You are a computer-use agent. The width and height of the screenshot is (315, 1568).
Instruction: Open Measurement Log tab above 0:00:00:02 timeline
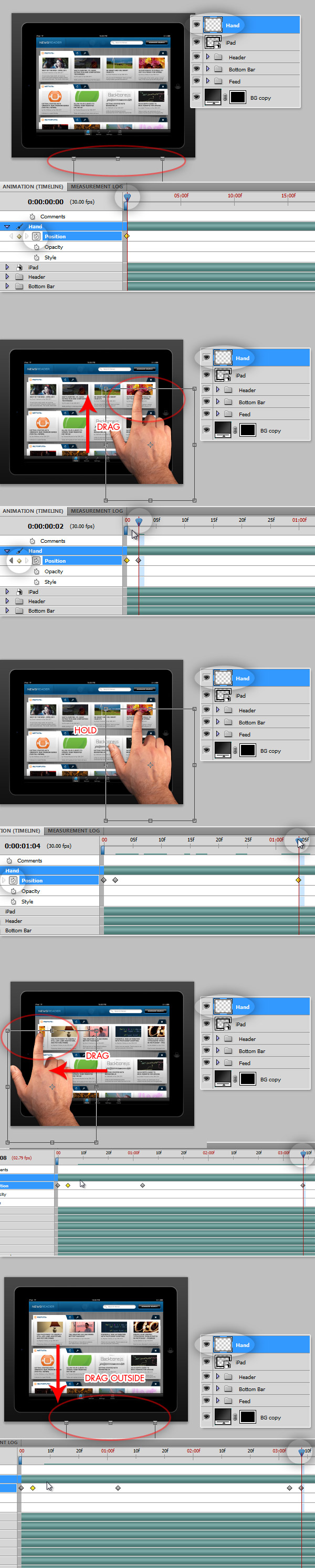(x=97, y=511)
